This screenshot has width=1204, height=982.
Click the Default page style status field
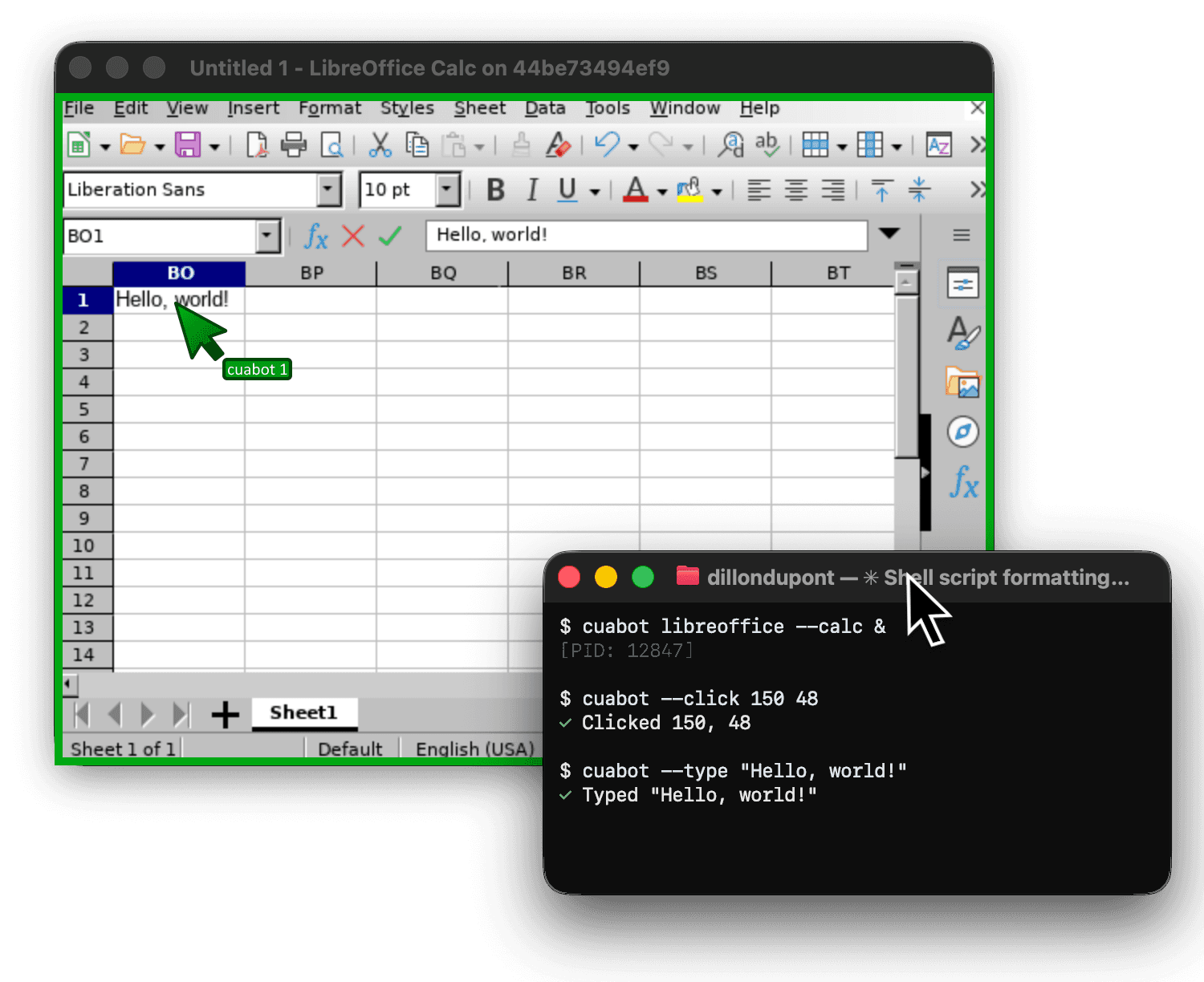[350, 749]
